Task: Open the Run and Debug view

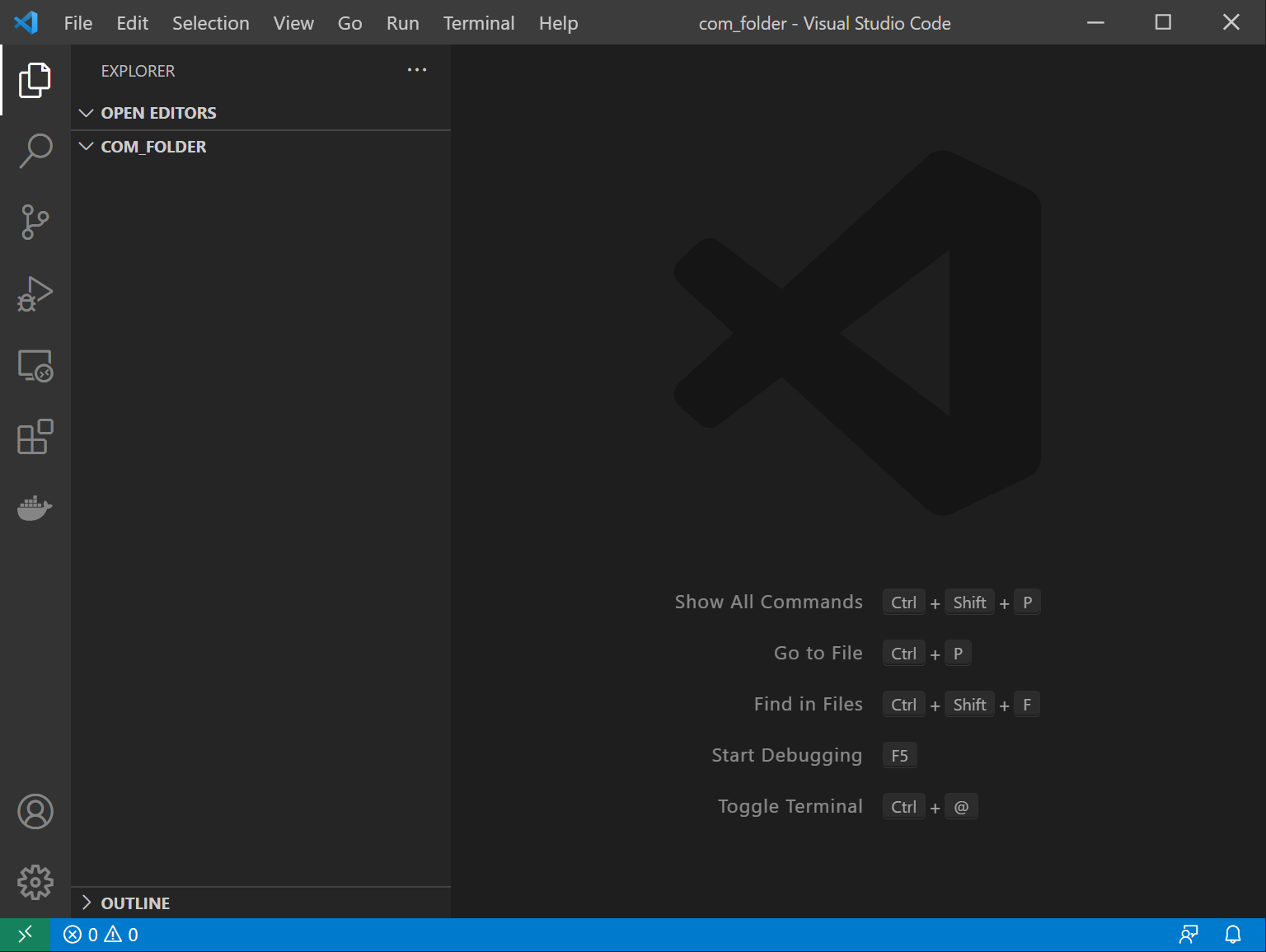Action: [x=35, y=294]
